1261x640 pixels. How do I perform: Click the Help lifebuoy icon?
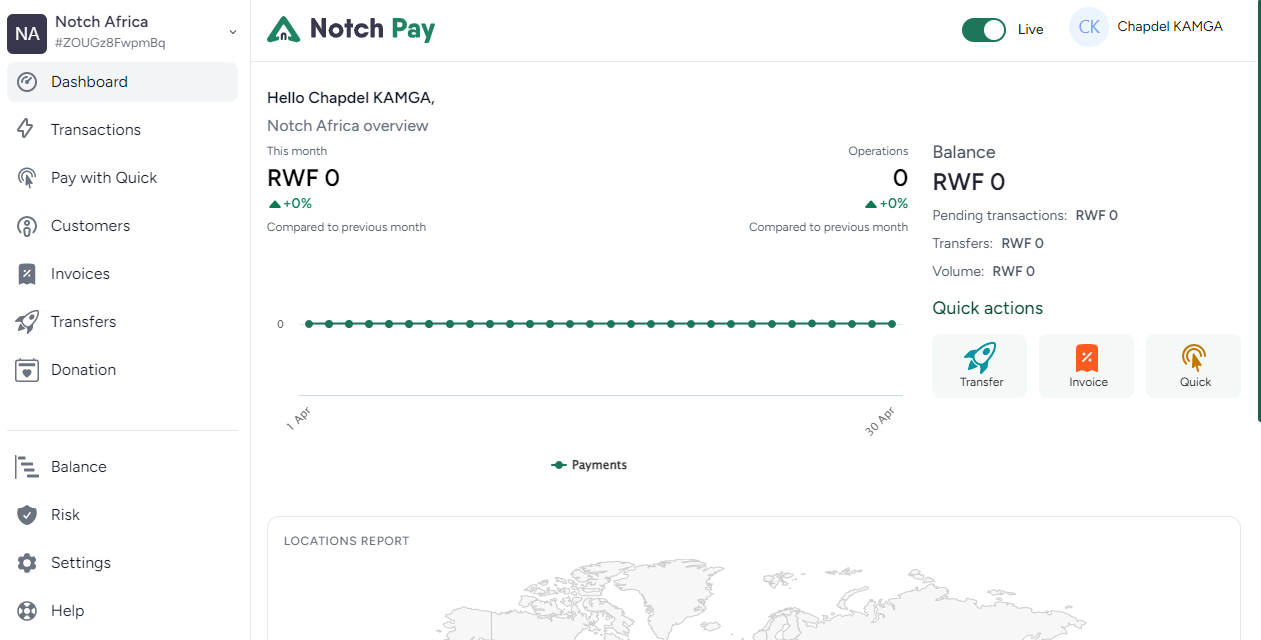point(27,611)
